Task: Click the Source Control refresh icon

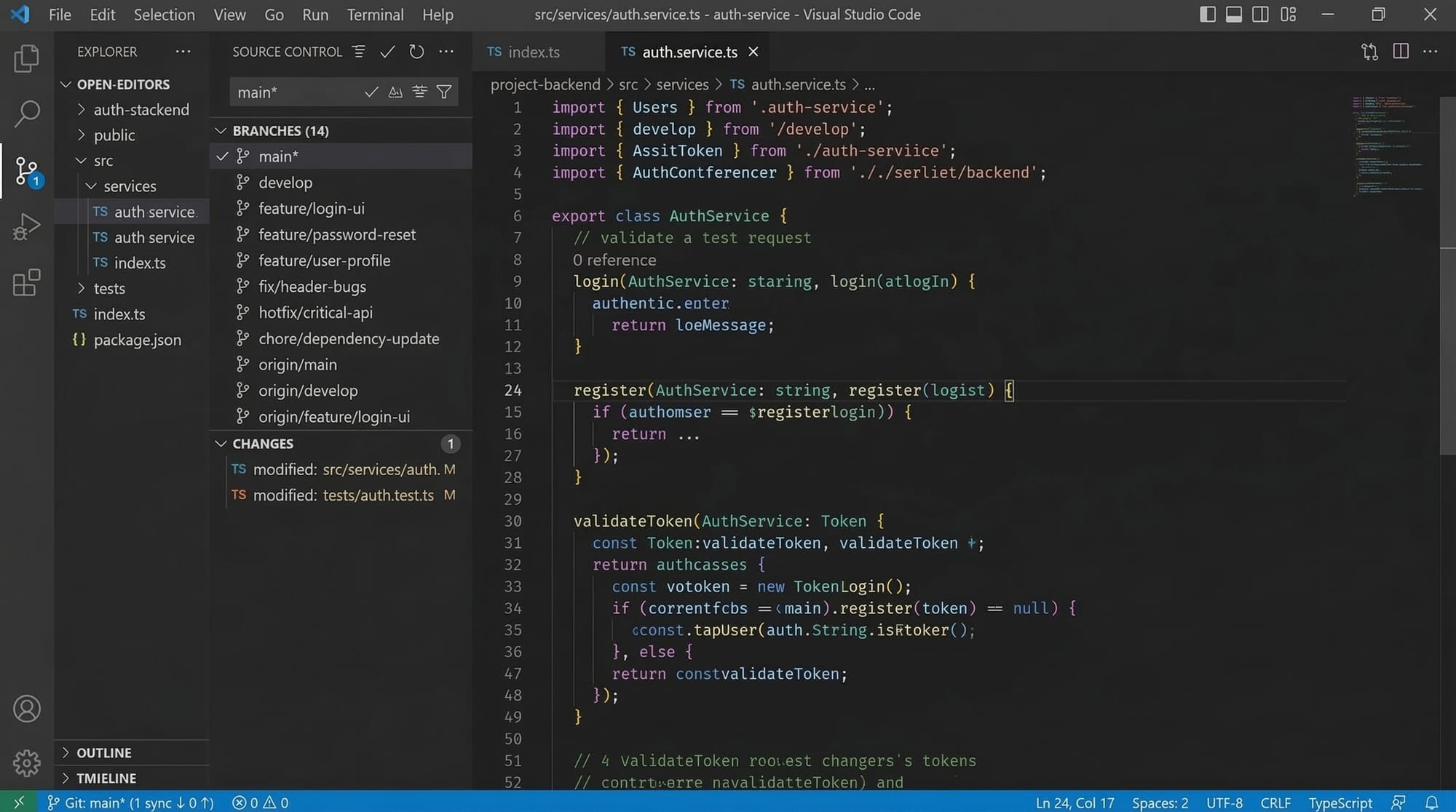Action: 416,52
